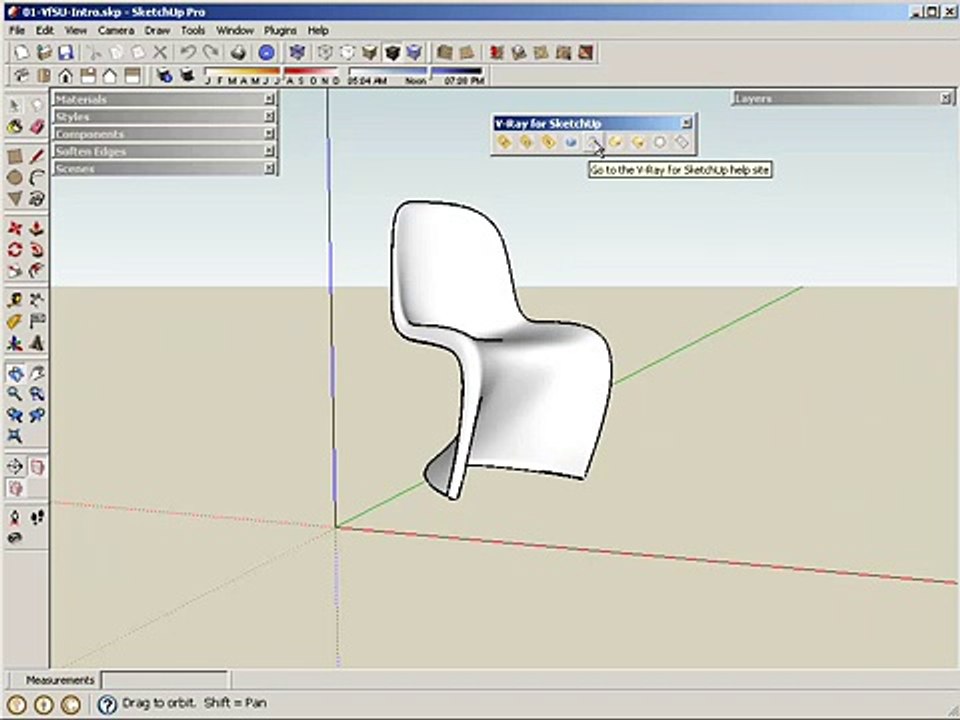The height and width of the screenshot is (720, 960).
Task: Add a V-Ray sphere icon
Action: point(659,142)
